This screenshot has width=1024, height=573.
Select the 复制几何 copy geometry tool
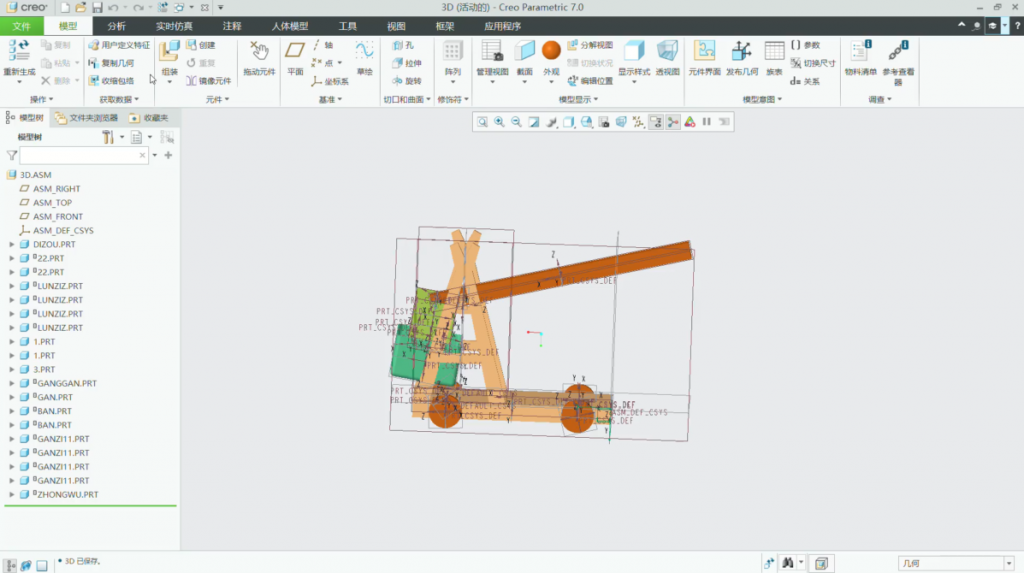(111, 63)
